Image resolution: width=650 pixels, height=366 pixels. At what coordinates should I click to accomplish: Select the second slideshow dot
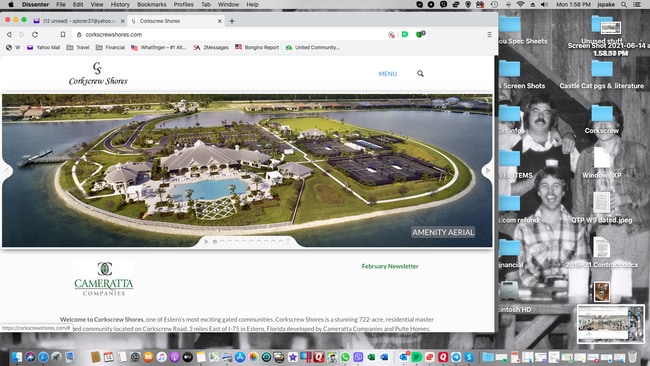click(x=222, y=242)
